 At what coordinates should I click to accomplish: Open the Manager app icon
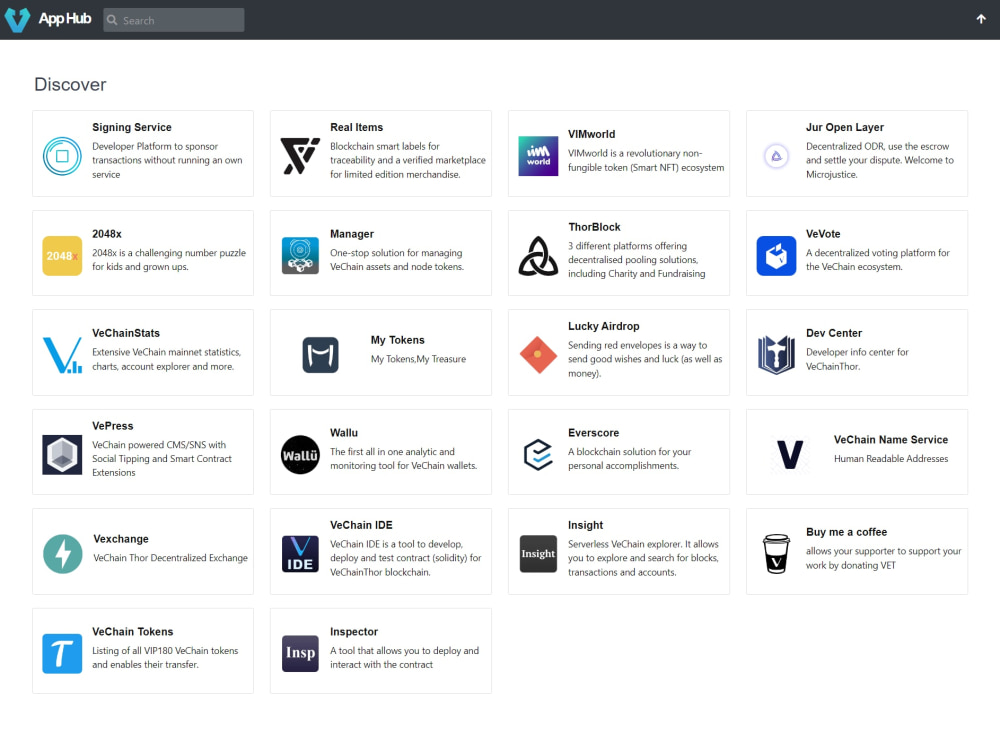(300, 256)
